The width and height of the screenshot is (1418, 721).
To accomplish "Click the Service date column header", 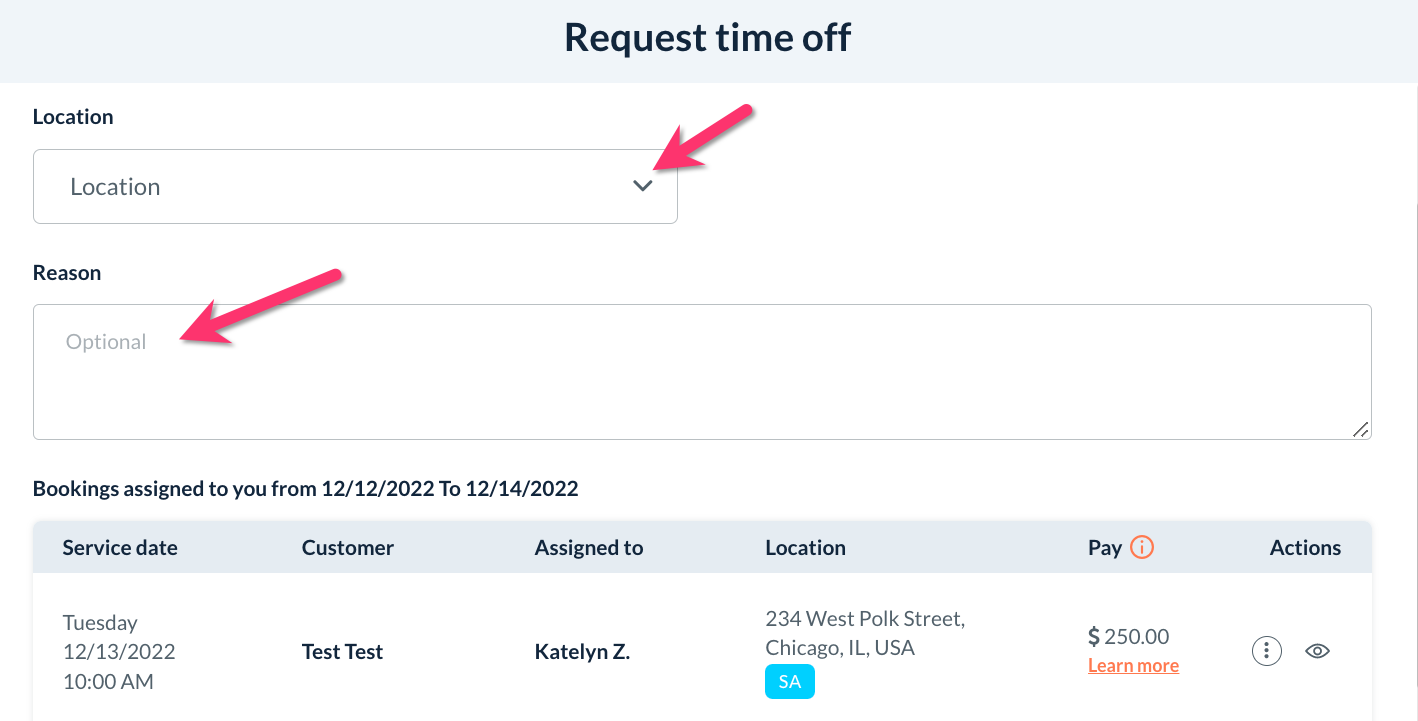I will pos(120,548).
